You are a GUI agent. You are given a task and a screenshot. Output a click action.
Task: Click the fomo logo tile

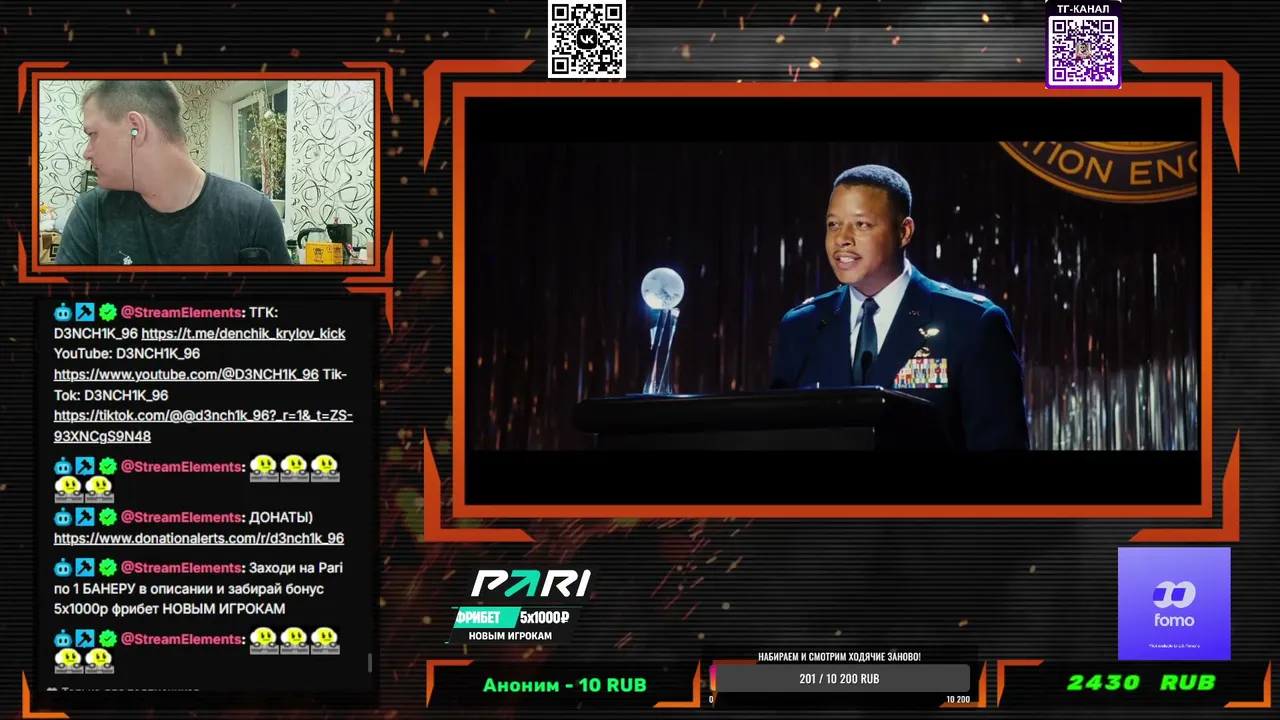pos(1174,603)
